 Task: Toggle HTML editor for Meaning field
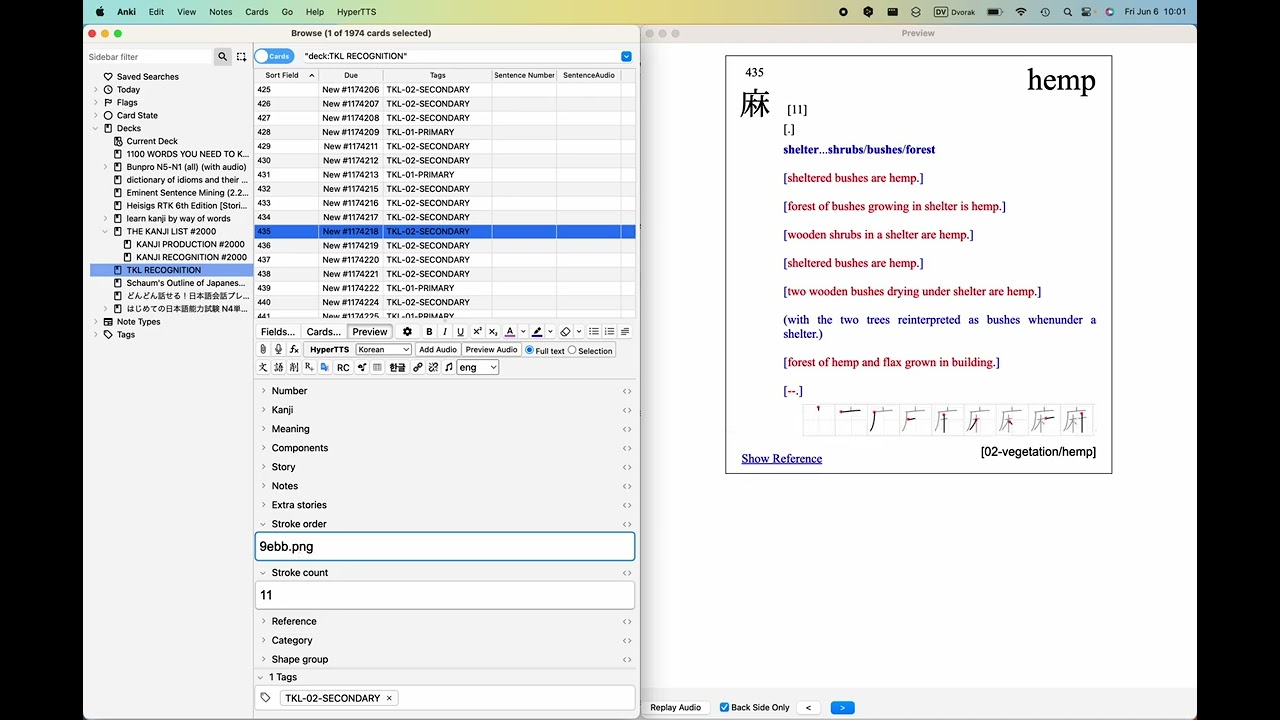click(x=627, y=429)
